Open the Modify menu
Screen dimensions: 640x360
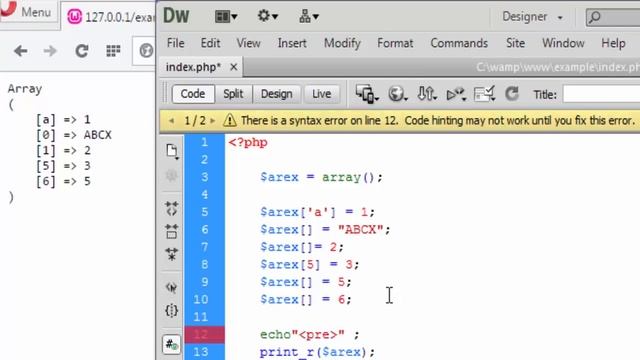(342, 43)
